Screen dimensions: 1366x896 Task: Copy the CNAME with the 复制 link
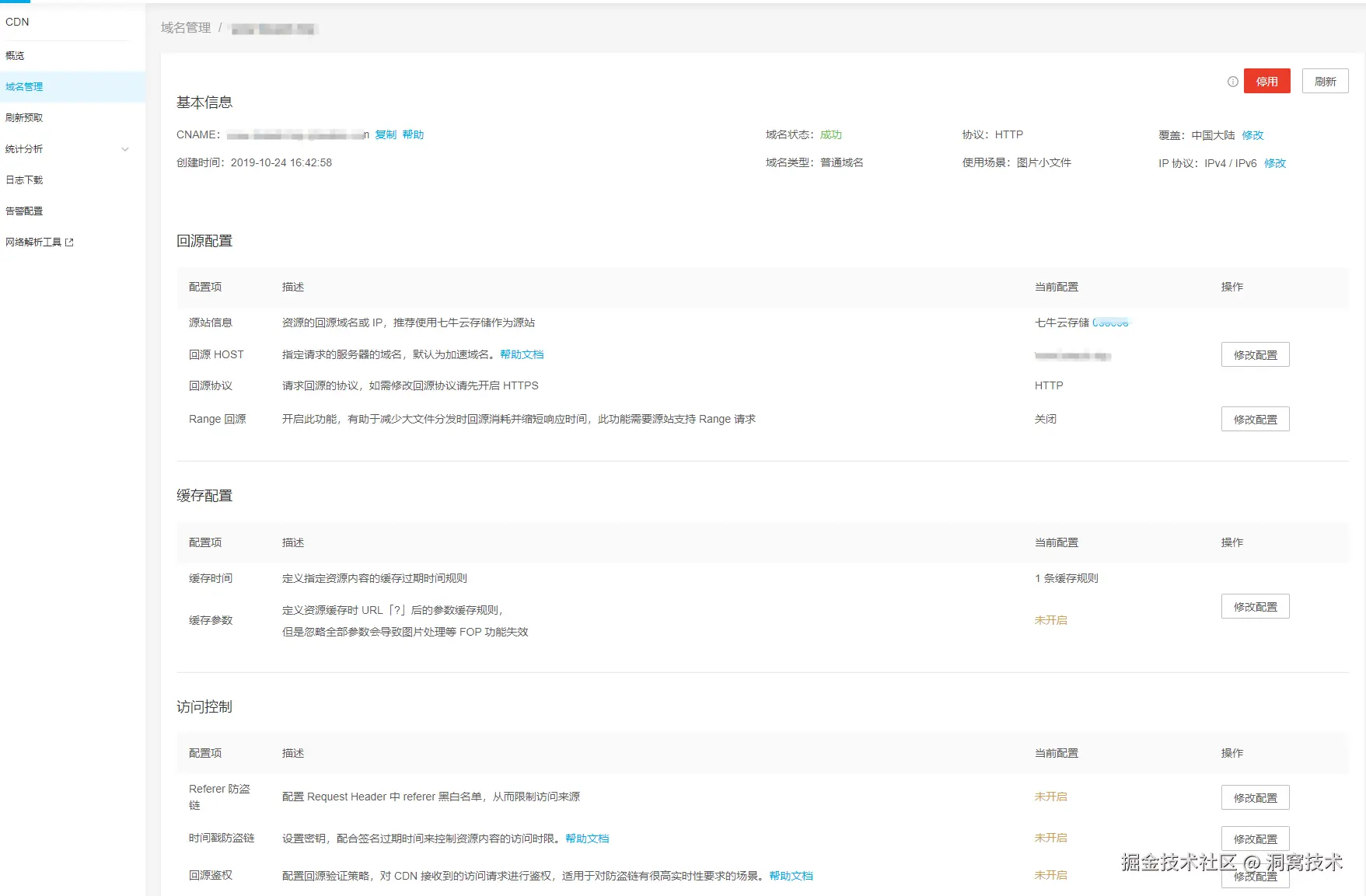386,134
